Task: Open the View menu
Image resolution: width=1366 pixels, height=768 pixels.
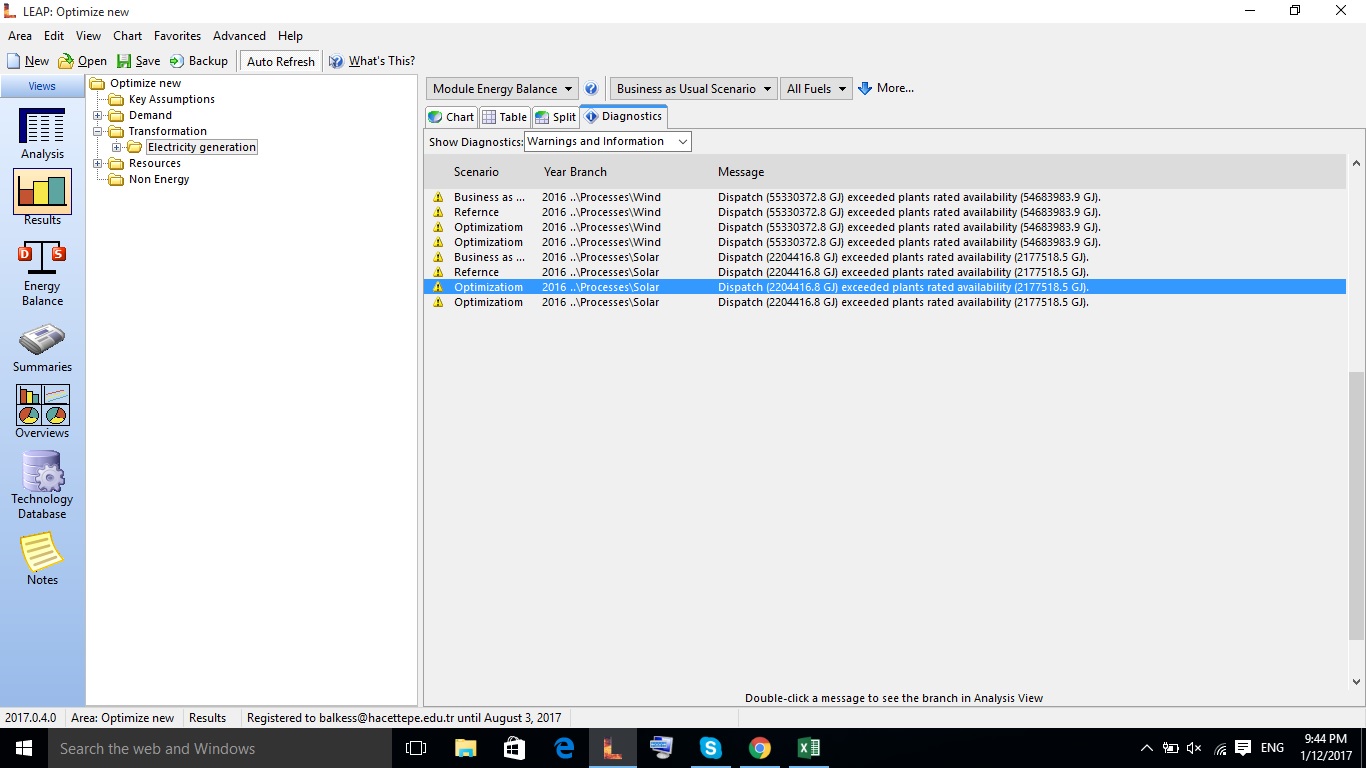Action: coord(88,36)
